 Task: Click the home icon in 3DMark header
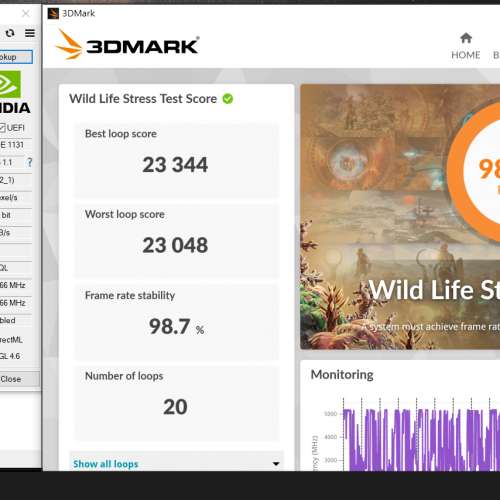466,38
